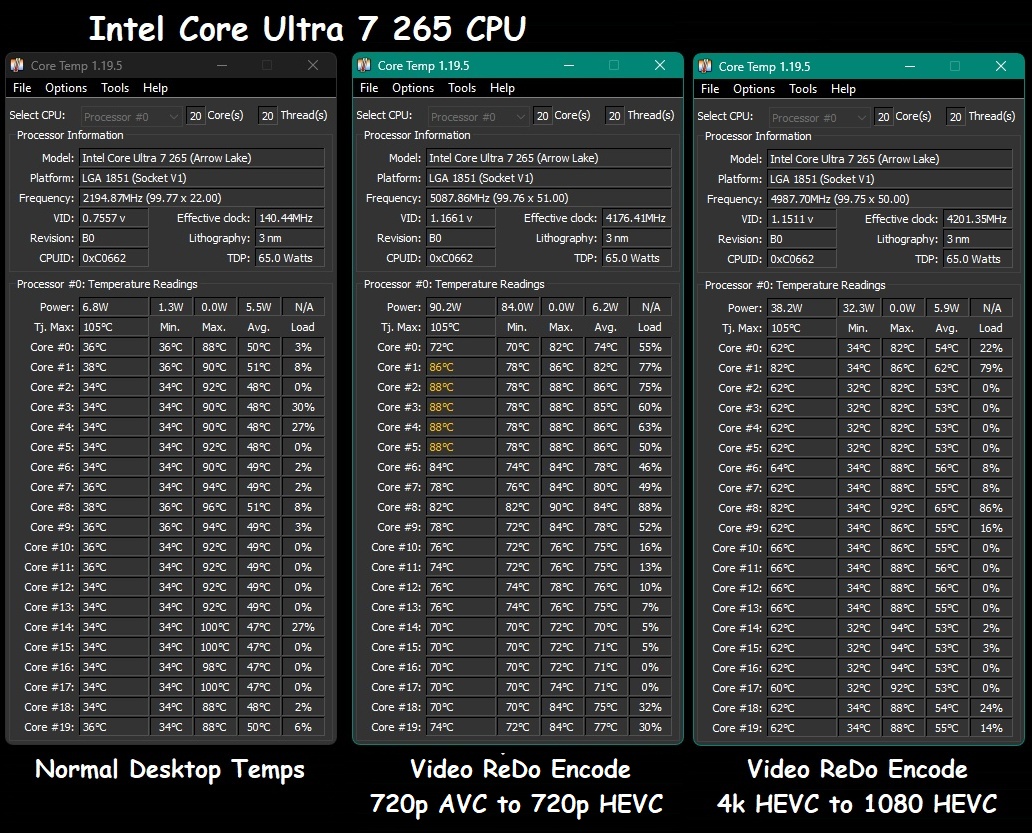
Task: Click VID value 1.1511 v
Action: pos(802,219)
